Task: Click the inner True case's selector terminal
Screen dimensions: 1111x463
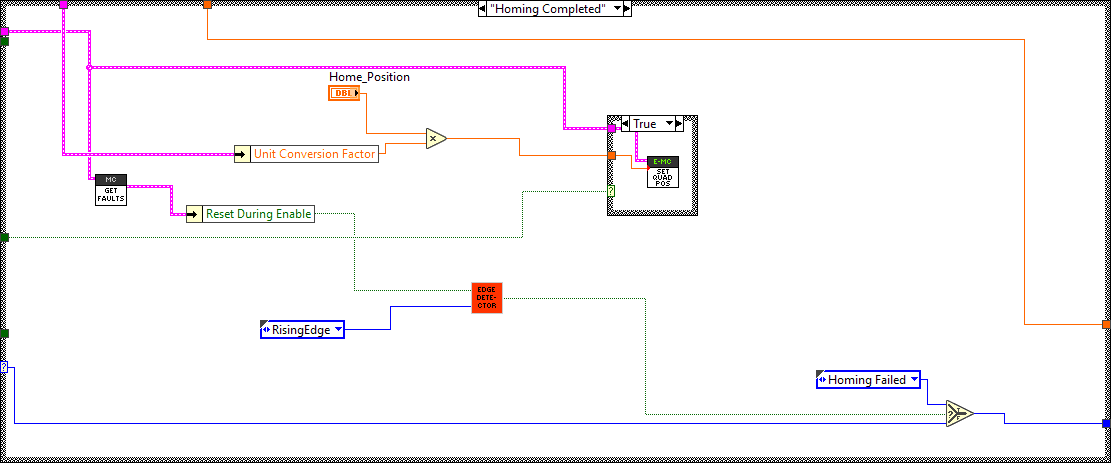Action: (x=611, y=190)
